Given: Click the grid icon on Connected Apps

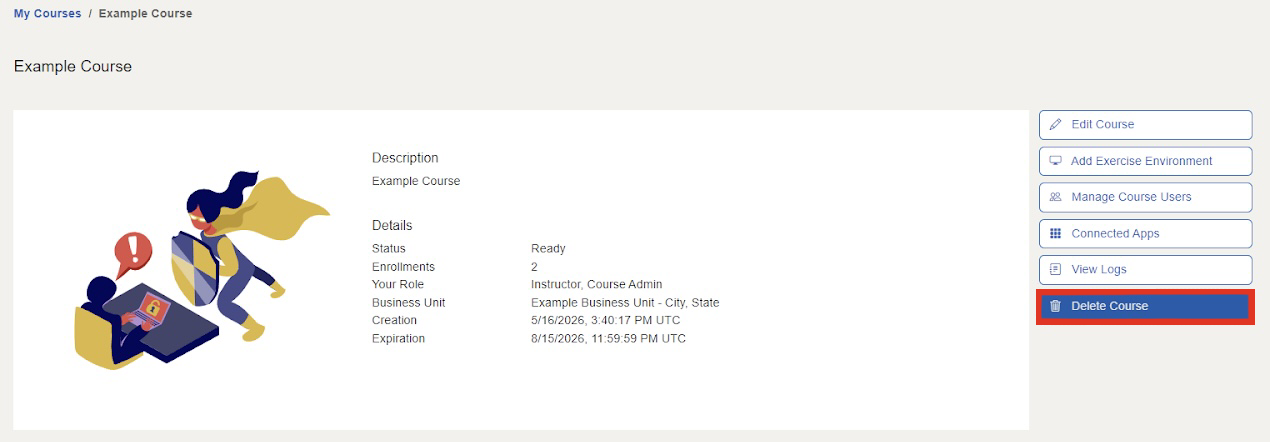Looking at the screenshot, I should (1055, 233).
